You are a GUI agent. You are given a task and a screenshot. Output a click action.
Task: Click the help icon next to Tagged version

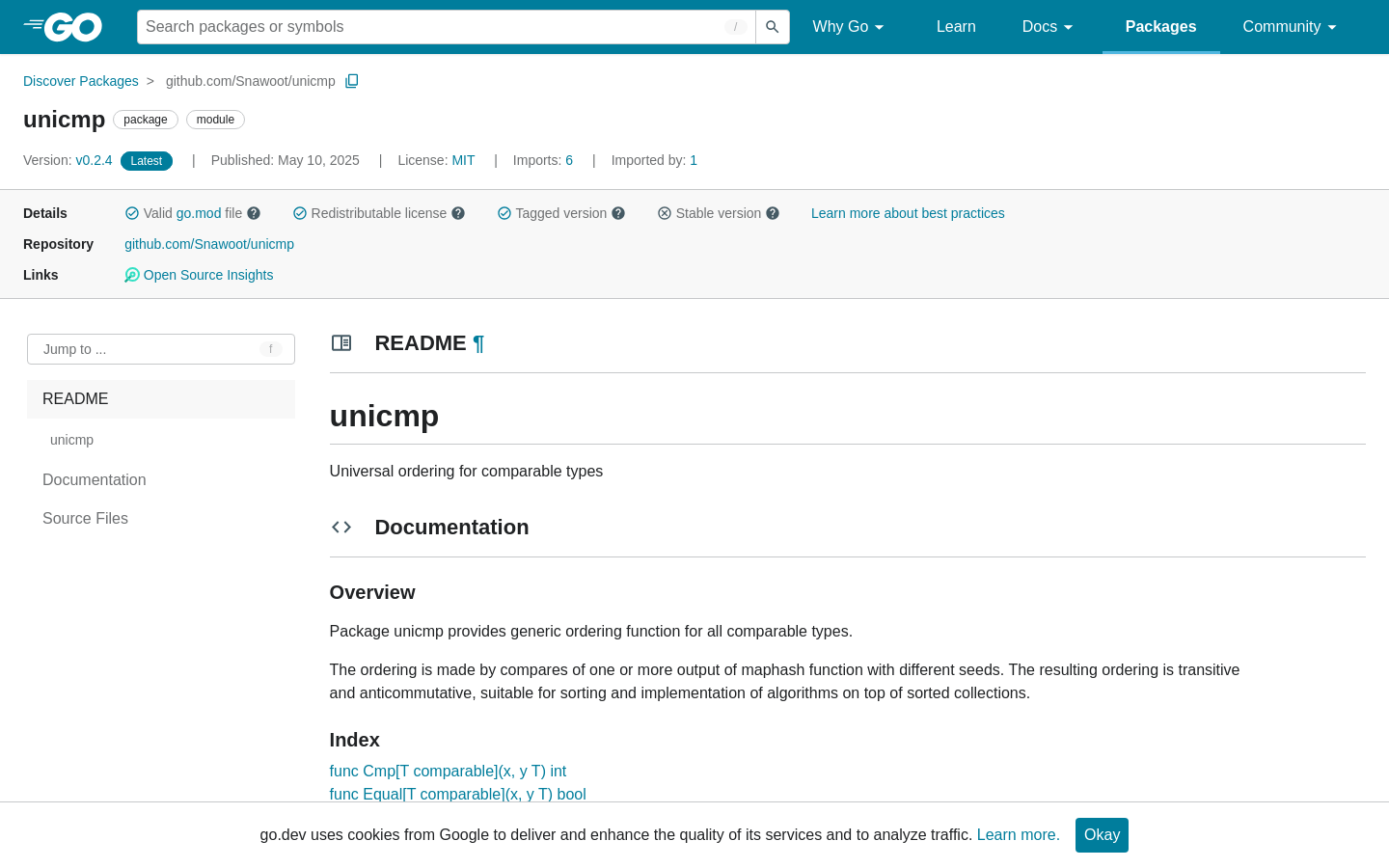pyautogui.click(x=618, y=213)
